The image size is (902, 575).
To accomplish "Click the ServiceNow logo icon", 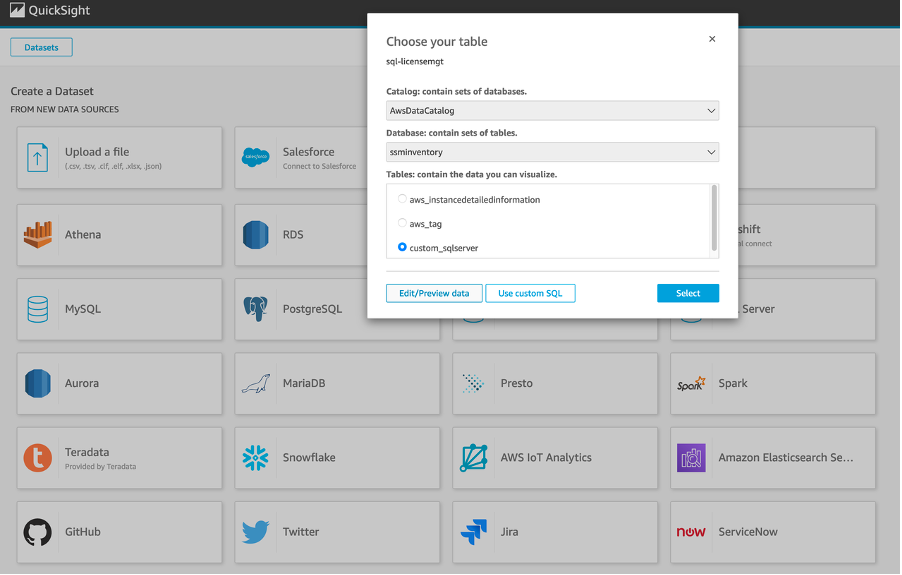I will (691, 532).
